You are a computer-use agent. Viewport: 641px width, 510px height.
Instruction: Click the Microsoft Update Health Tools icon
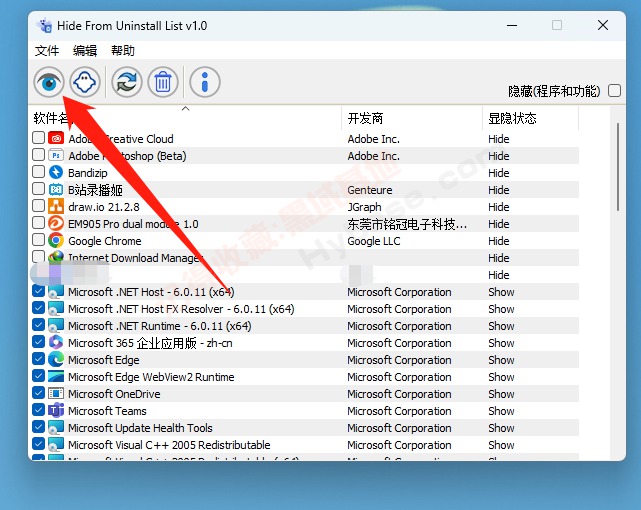click(x=56, y=427)
